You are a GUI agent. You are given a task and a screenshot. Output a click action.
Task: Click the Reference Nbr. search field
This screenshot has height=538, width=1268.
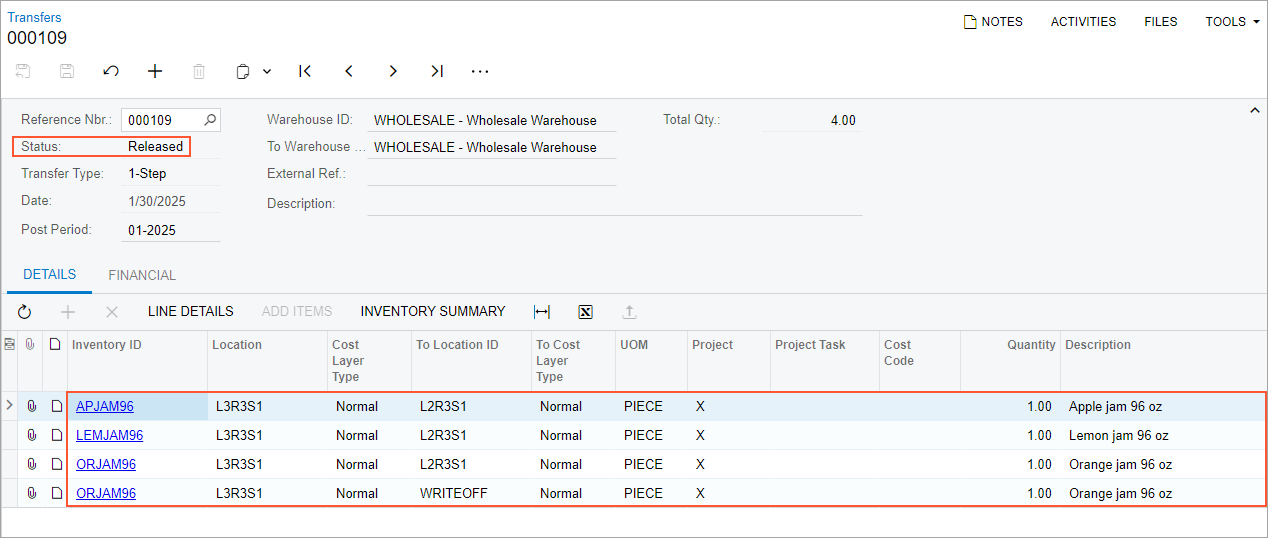click(162, 120)
